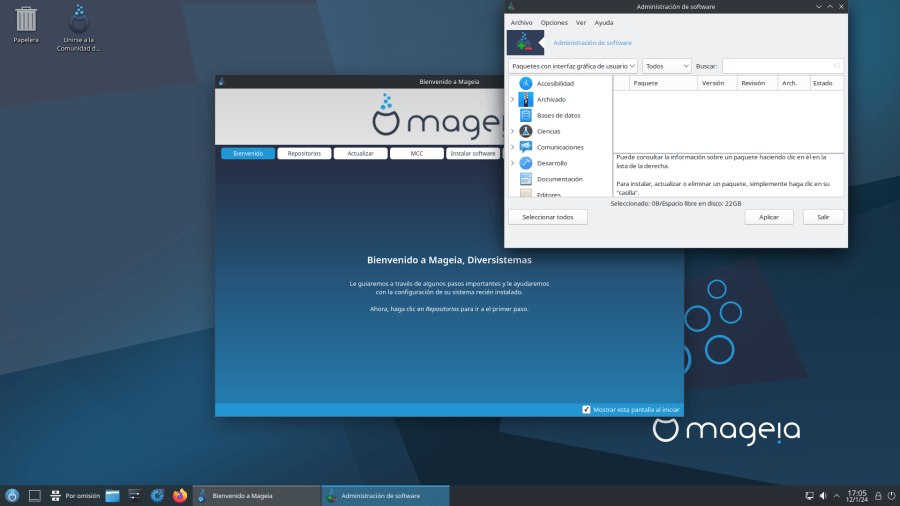Open Papelera trash icon on desktop

[26, 20]
